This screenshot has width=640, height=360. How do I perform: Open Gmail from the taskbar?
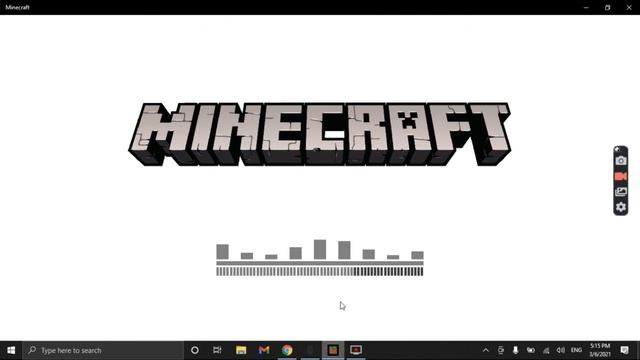click(x=264, y=350)
